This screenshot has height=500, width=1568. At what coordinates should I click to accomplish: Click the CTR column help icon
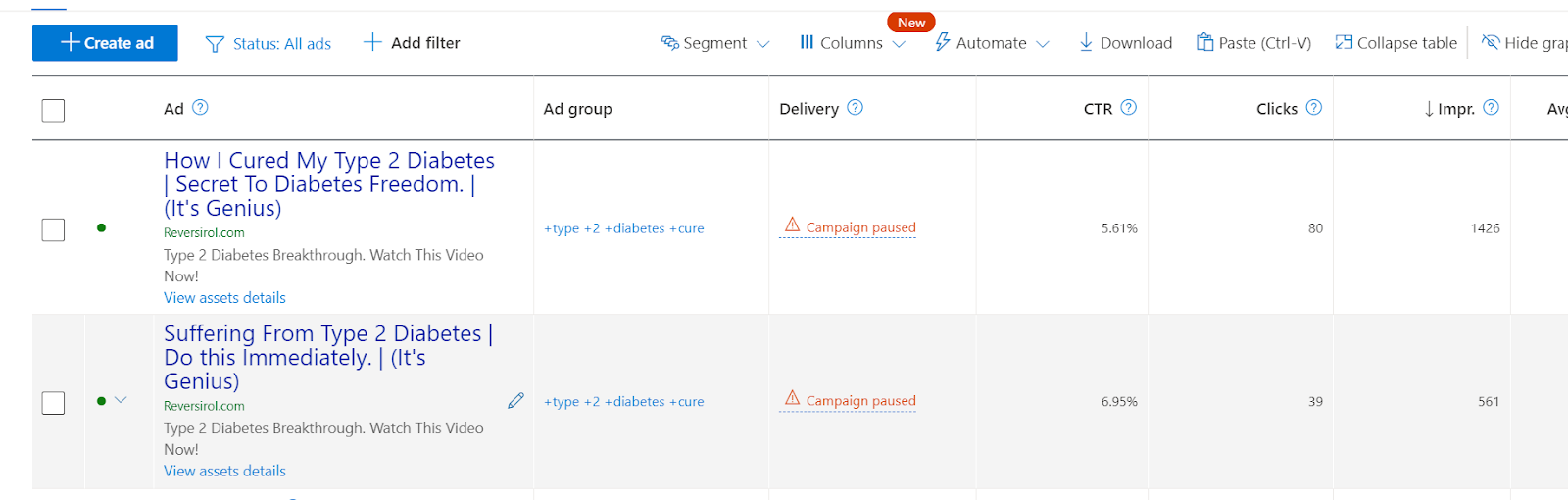point(1128,108)
